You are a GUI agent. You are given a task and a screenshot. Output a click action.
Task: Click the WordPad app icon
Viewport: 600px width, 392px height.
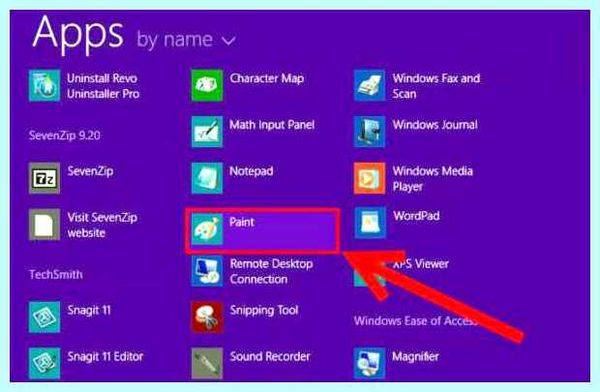[x=369, y=223]
